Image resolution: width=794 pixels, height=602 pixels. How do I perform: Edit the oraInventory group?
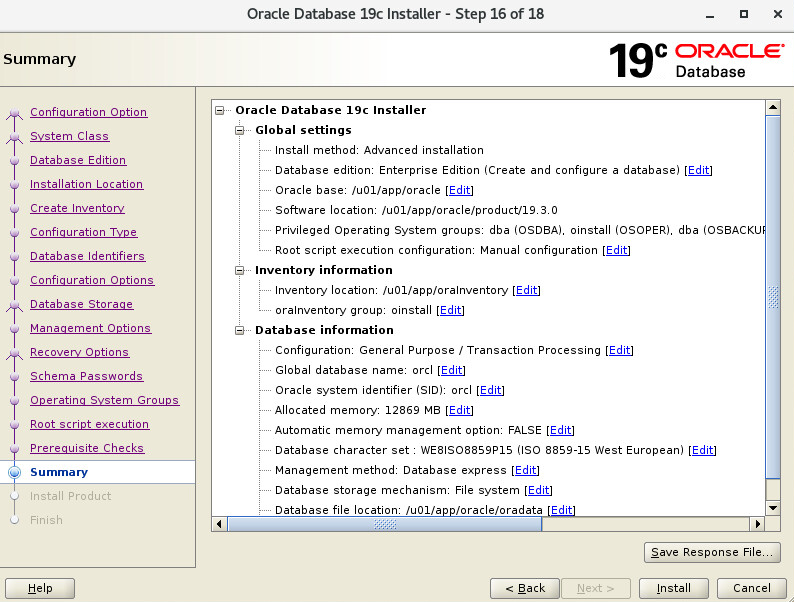[451, 310]
